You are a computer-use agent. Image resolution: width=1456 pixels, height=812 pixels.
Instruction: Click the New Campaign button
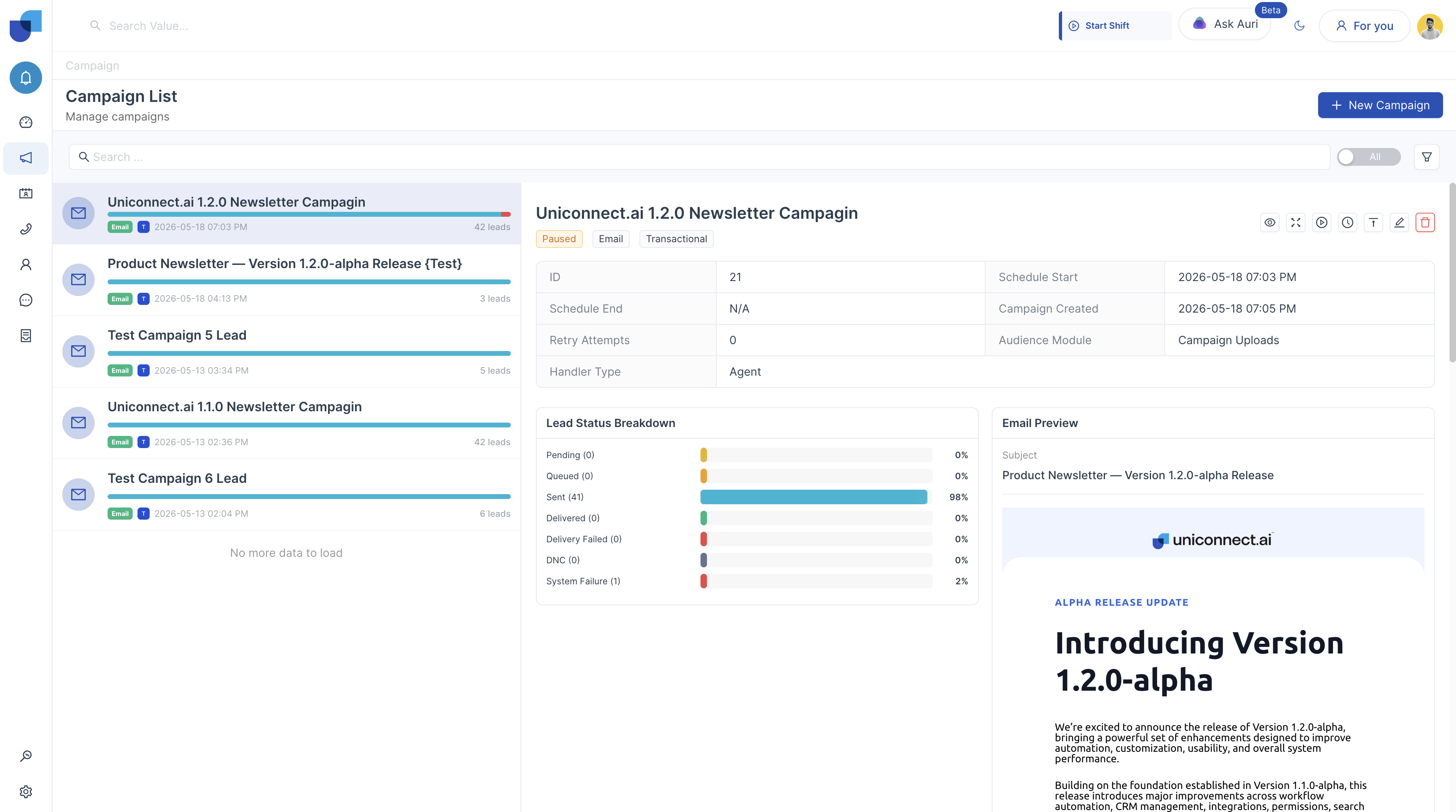(x=1380, y=105)
